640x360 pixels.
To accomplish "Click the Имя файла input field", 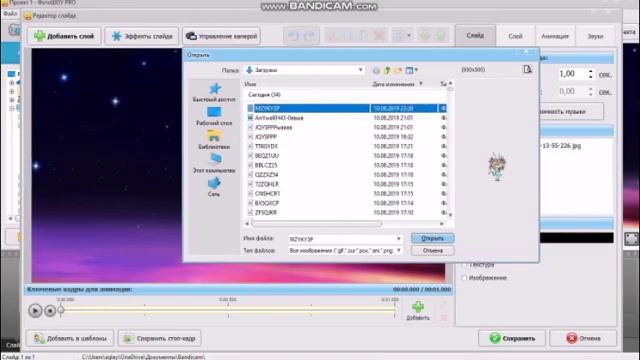I will tap(341, 239).
